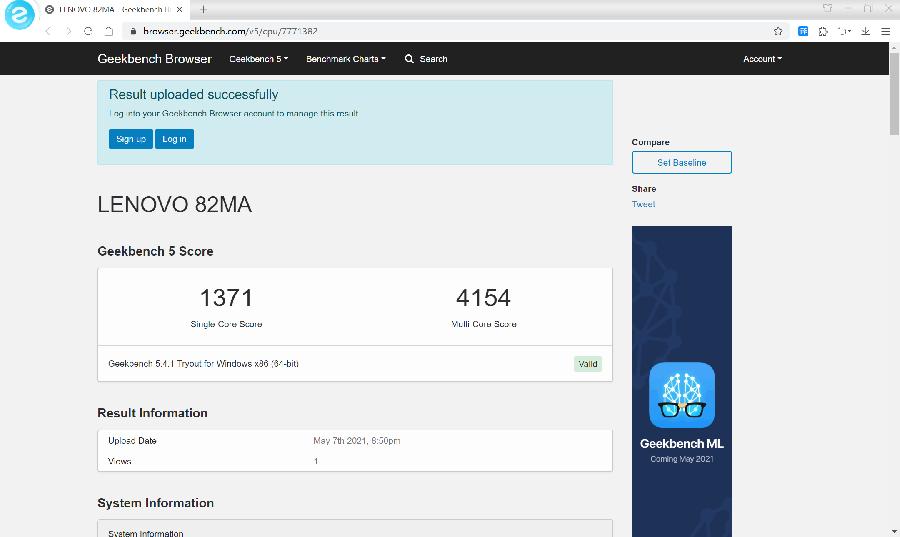This screenshot has height=537, width=900.
Task: Click the blue translate extension icon
Action: point(803,31)
